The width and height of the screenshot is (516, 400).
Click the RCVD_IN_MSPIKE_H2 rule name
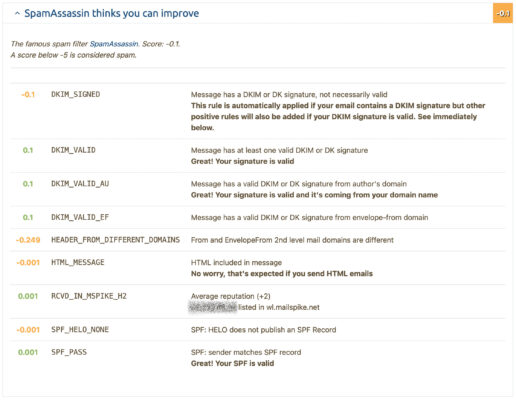[x=89, y=296]
